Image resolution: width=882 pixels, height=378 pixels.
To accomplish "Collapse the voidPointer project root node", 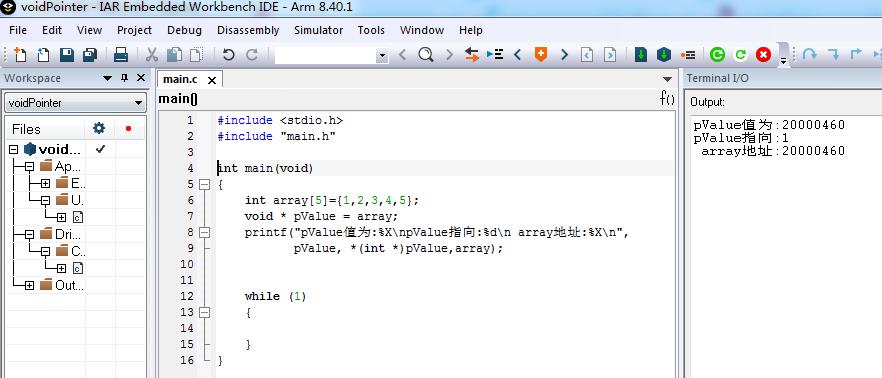I will [x=14, y=150].
